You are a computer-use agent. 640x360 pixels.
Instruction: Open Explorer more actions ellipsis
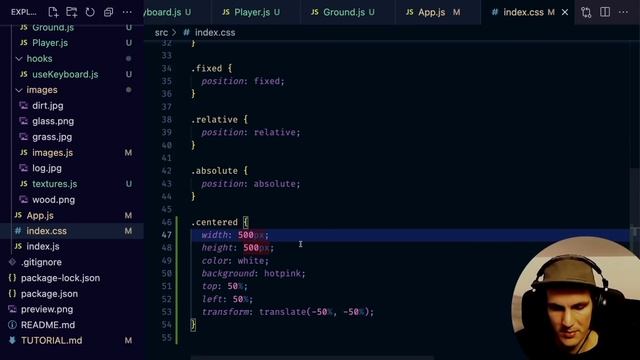(x=127, y=12)
